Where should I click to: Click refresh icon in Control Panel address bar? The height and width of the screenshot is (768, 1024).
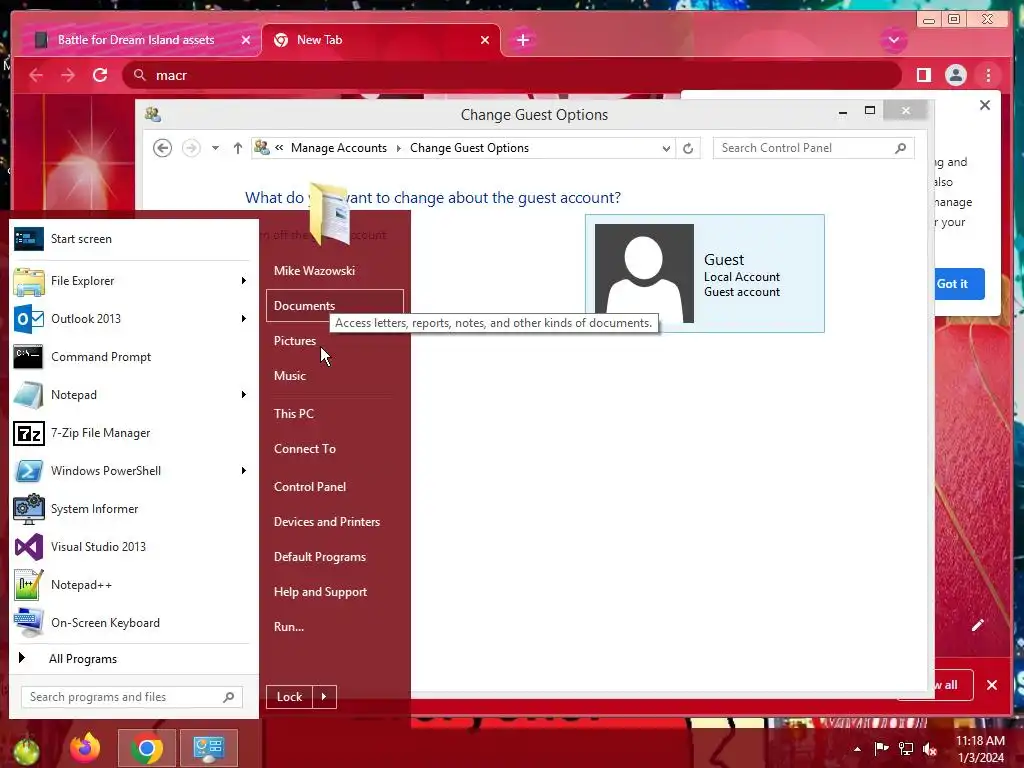(688, 148)
